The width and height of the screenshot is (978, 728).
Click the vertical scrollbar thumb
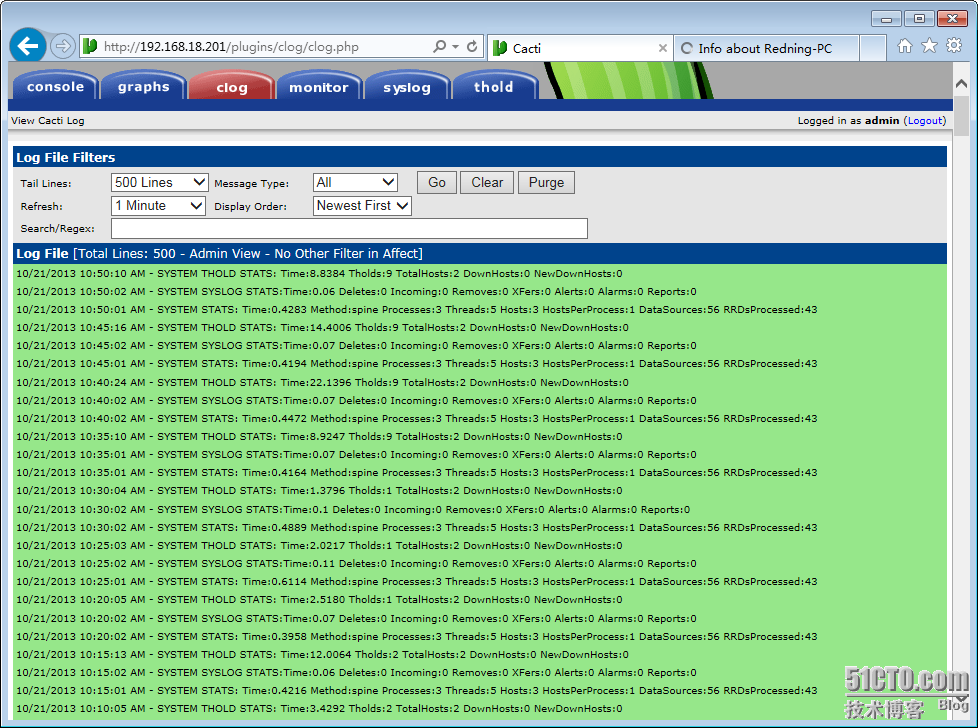(x=961, y=115)
